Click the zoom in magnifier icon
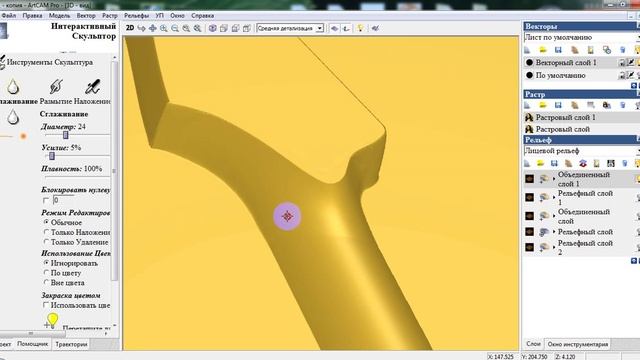 point(164,28)
